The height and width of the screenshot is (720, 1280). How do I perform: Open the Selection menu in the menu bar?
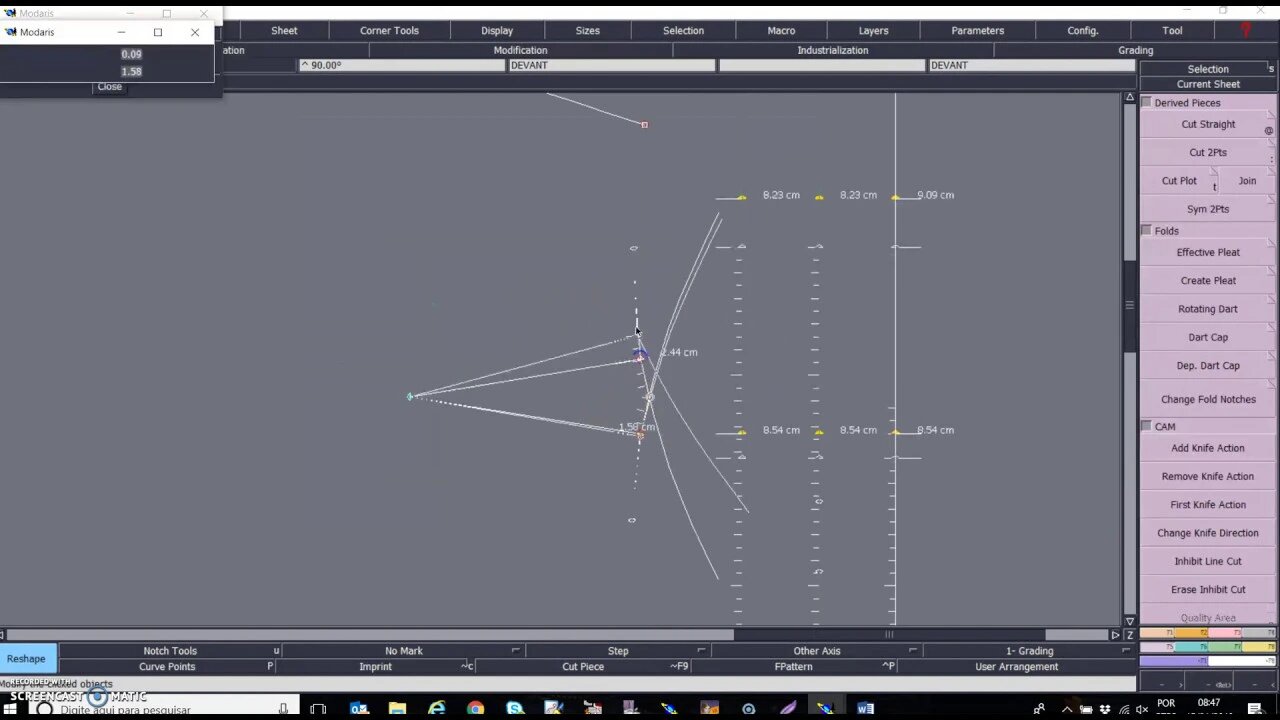[683, 30]
